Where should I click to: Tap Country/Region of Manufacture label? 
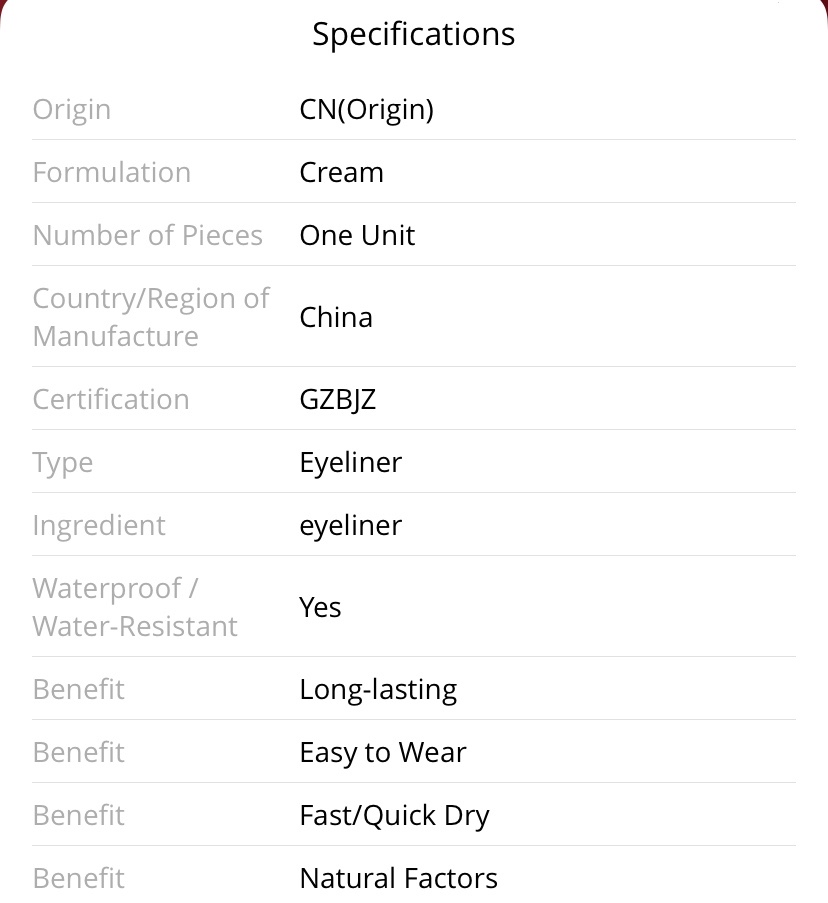(151, 317)
